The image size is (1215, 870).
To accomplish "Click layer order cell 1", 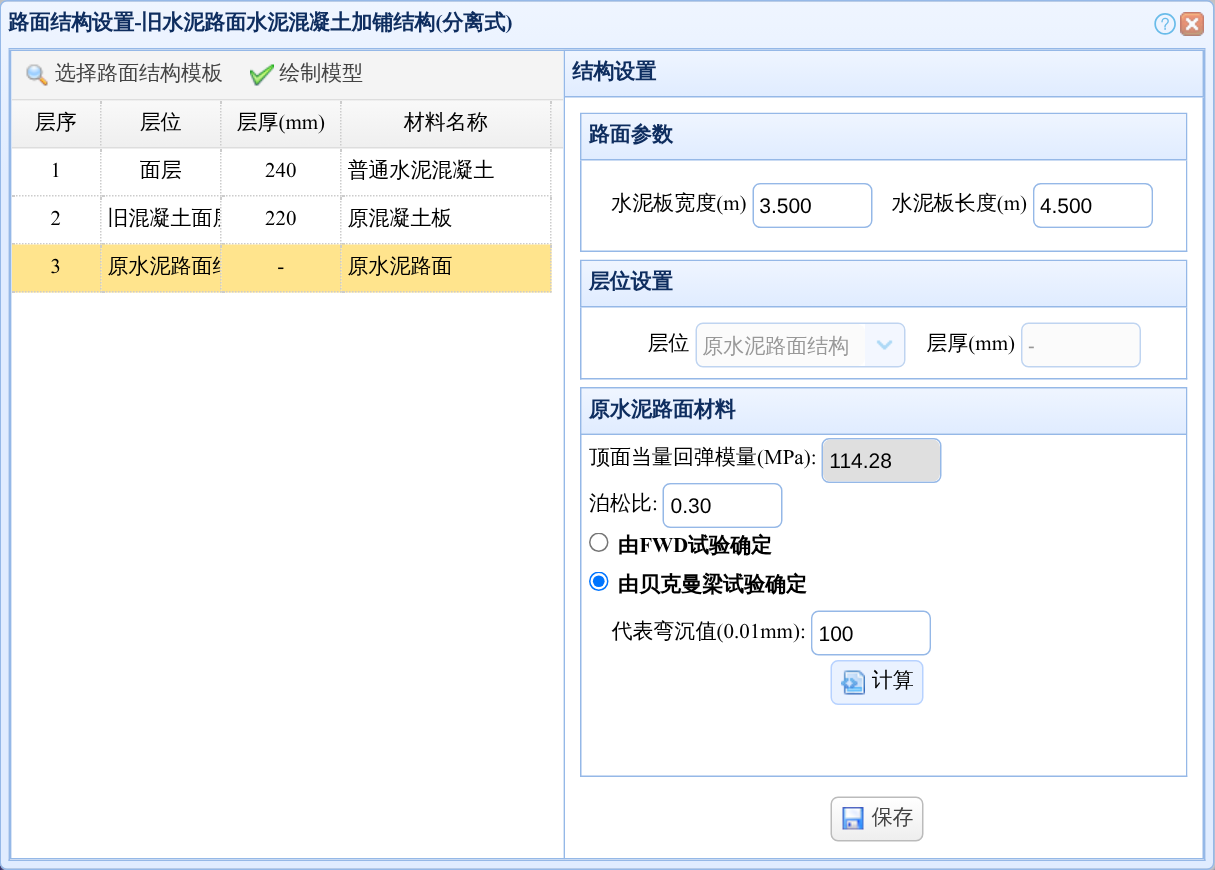I will pyautogui.click(x=56, y=171).
